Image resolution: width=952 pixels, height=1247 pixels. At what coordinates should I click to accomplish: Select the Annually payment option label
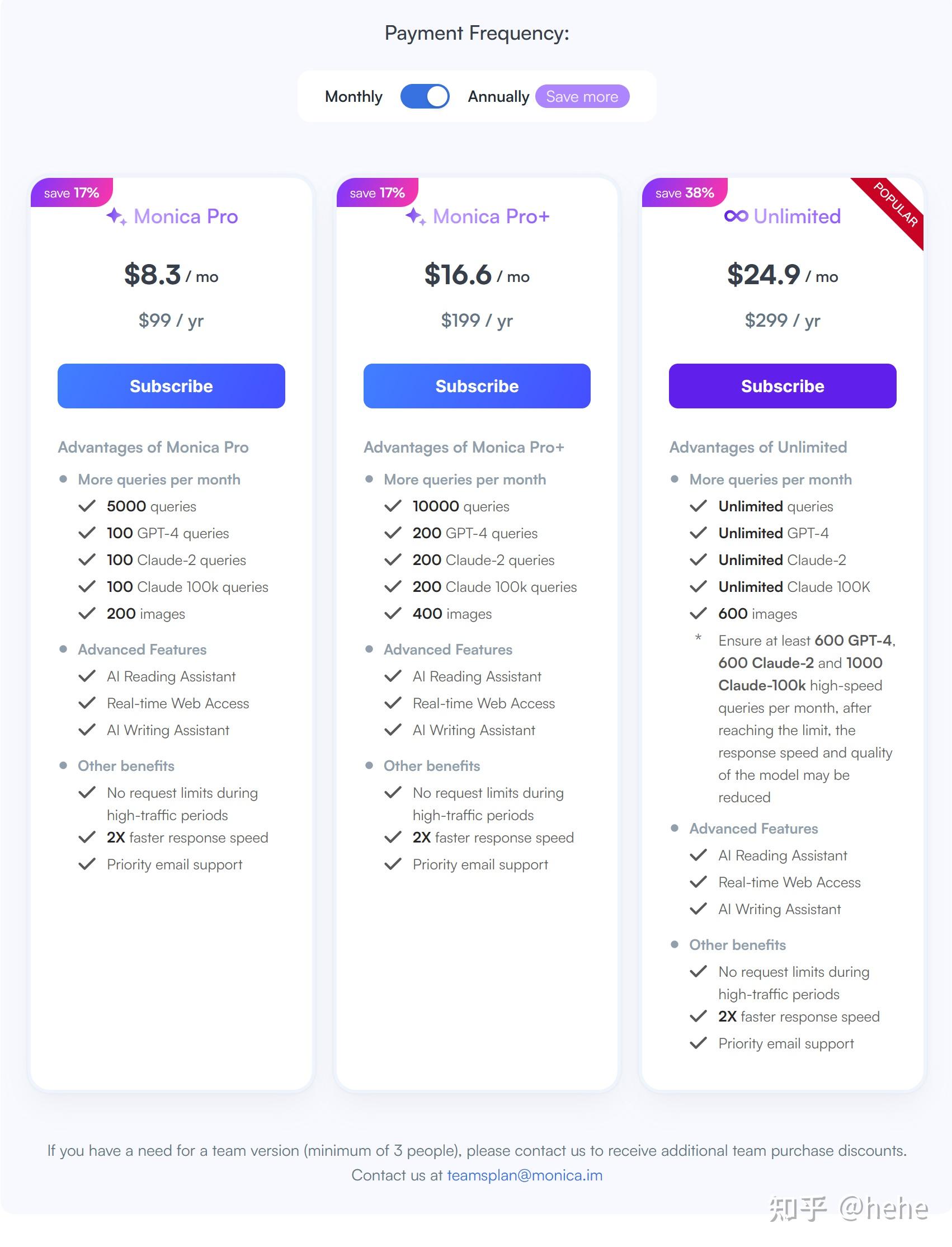[x=498, y=96]
